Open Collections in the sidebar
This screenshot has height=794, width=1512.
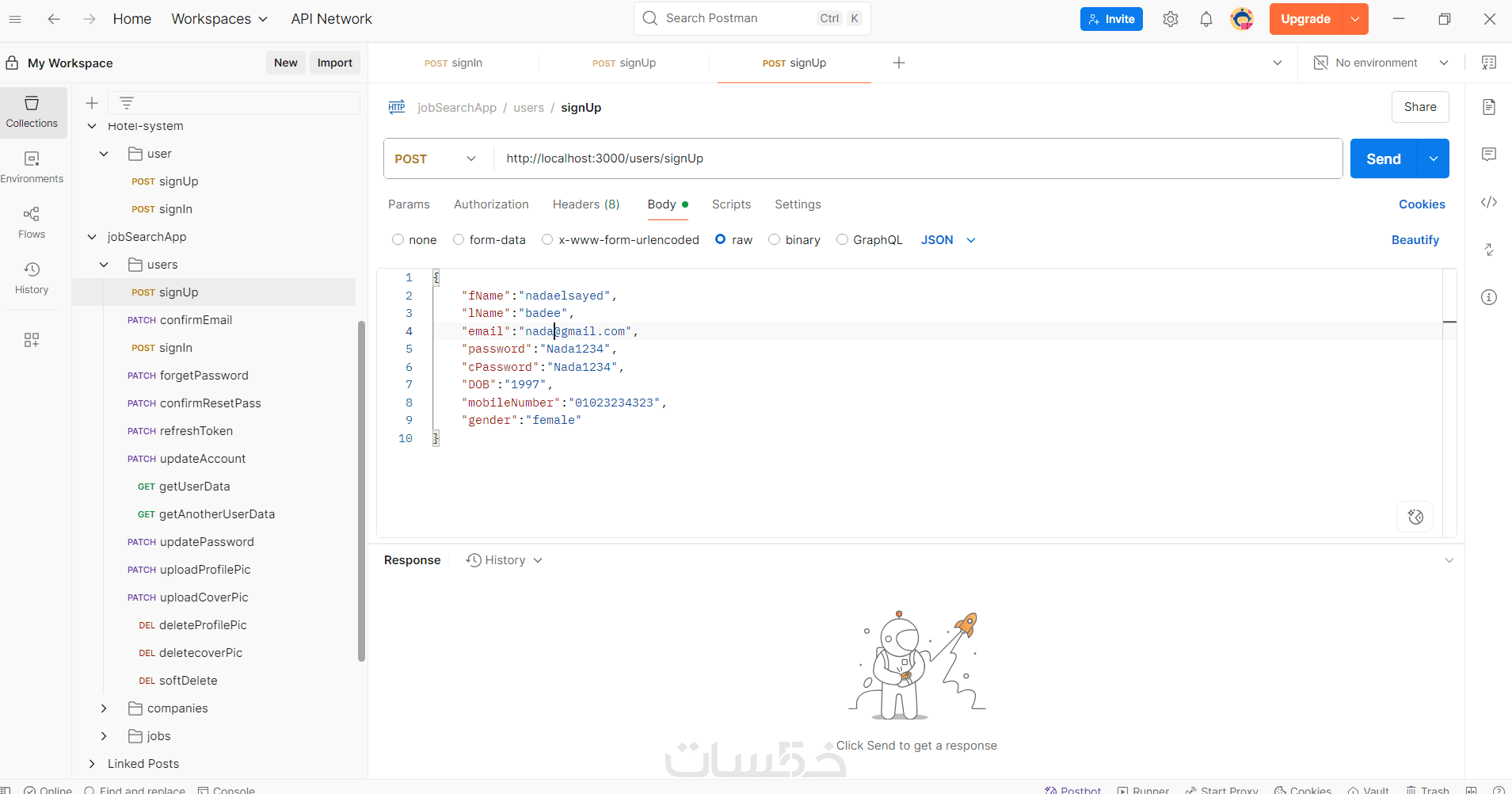pos(32,113)
